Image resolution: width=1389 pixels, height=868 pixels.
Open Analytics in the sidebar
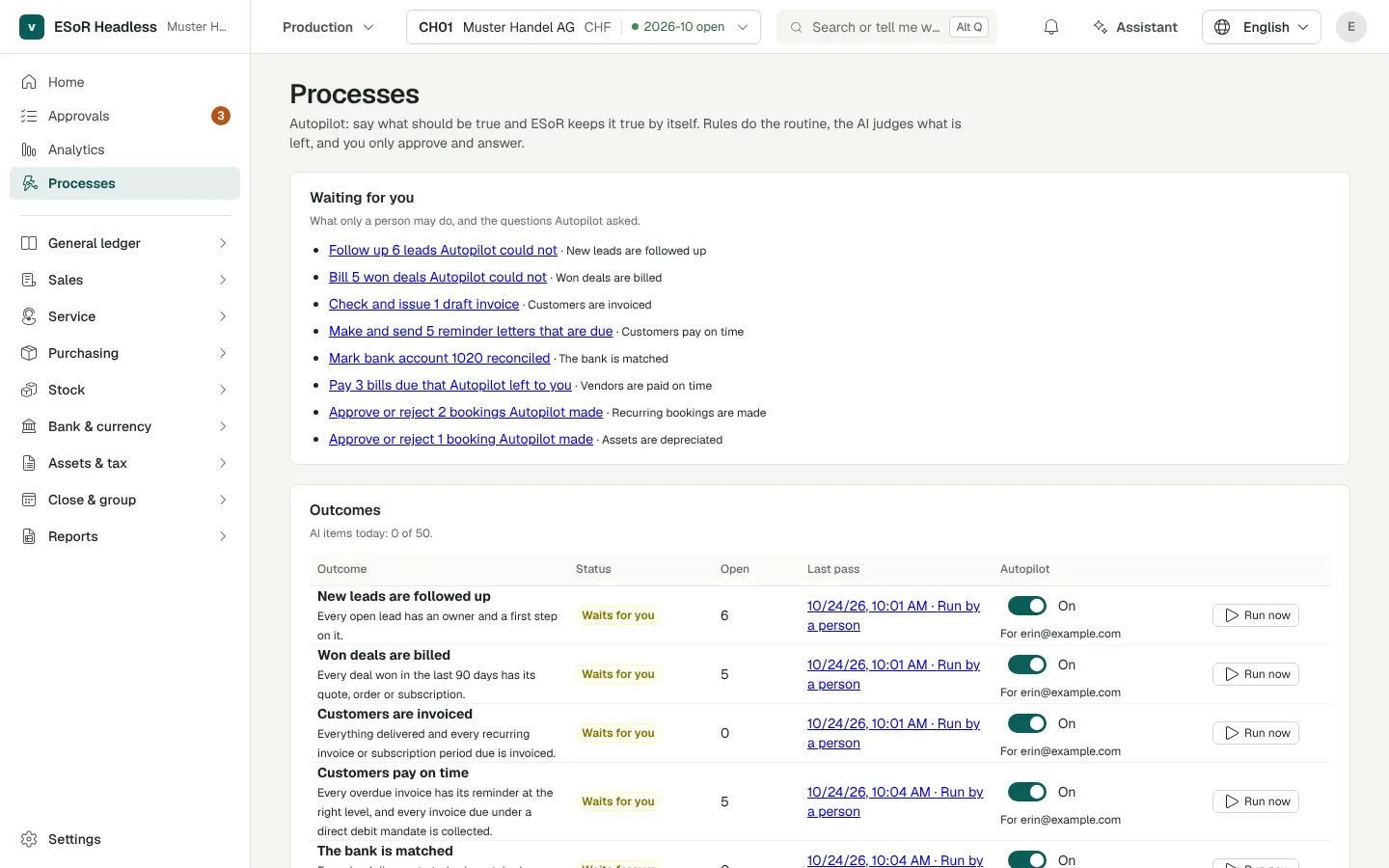(125, 149)
